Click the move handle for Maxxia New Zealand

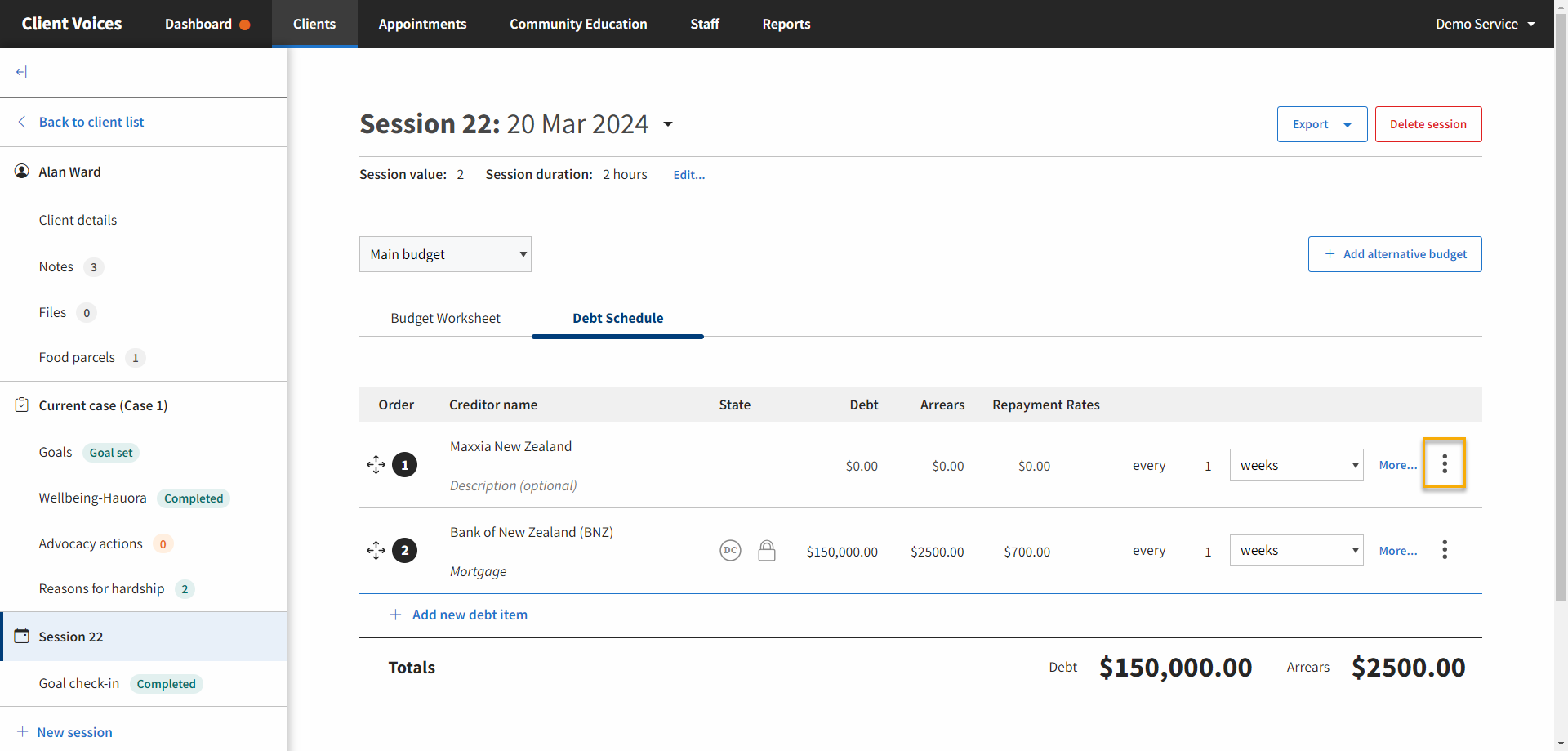pyautogui.click(x=376, y=465)
